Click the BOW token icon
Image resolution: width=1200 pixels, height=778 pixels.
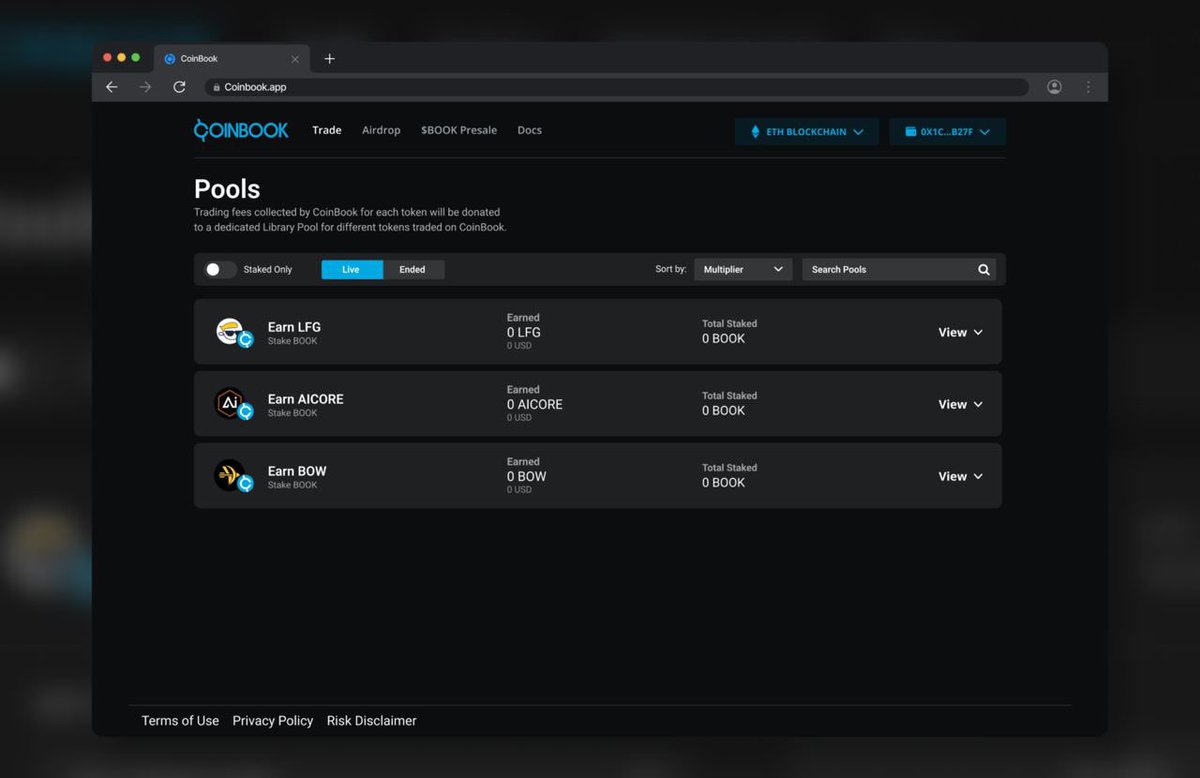[230, 474]
